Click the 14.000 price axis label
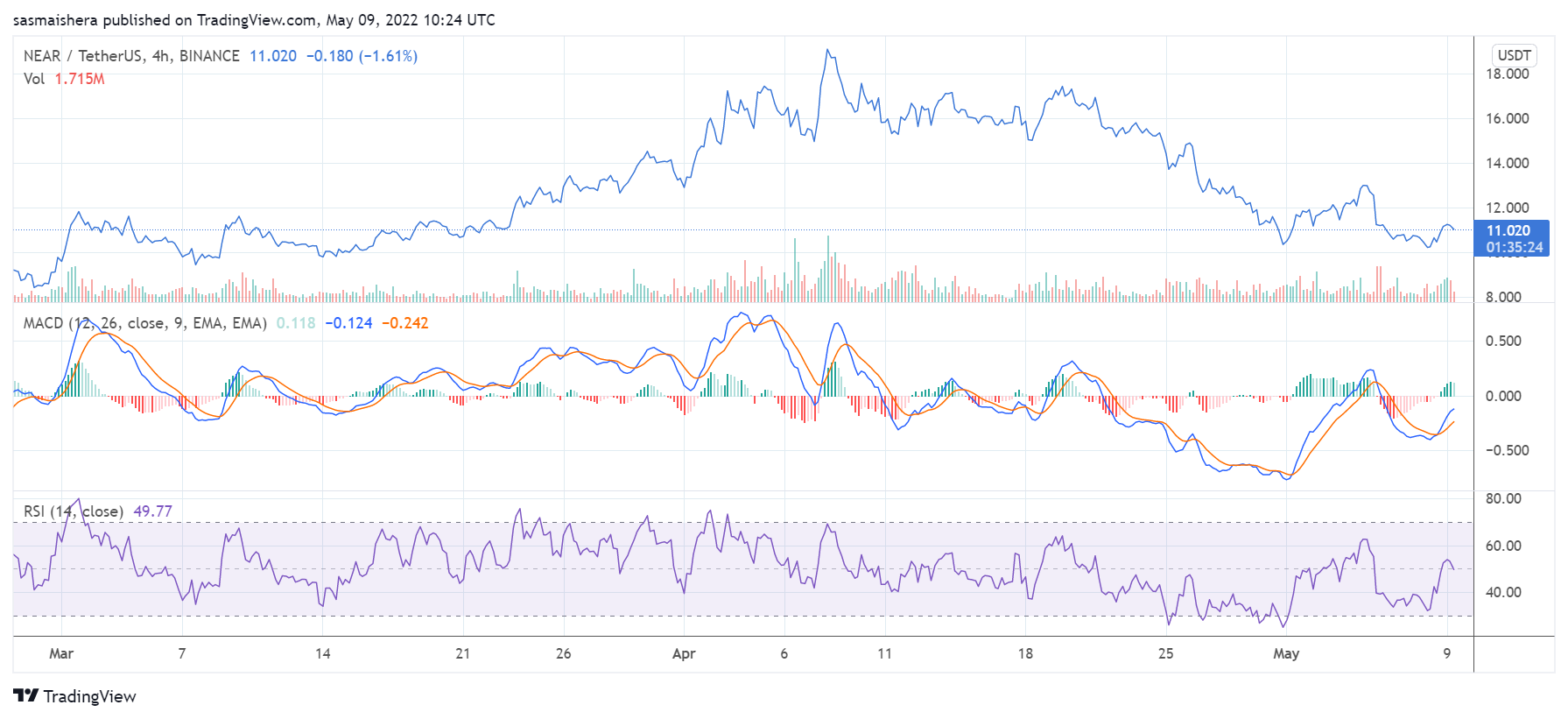This screenshot has width=1568, height=719. point(1507,163)
